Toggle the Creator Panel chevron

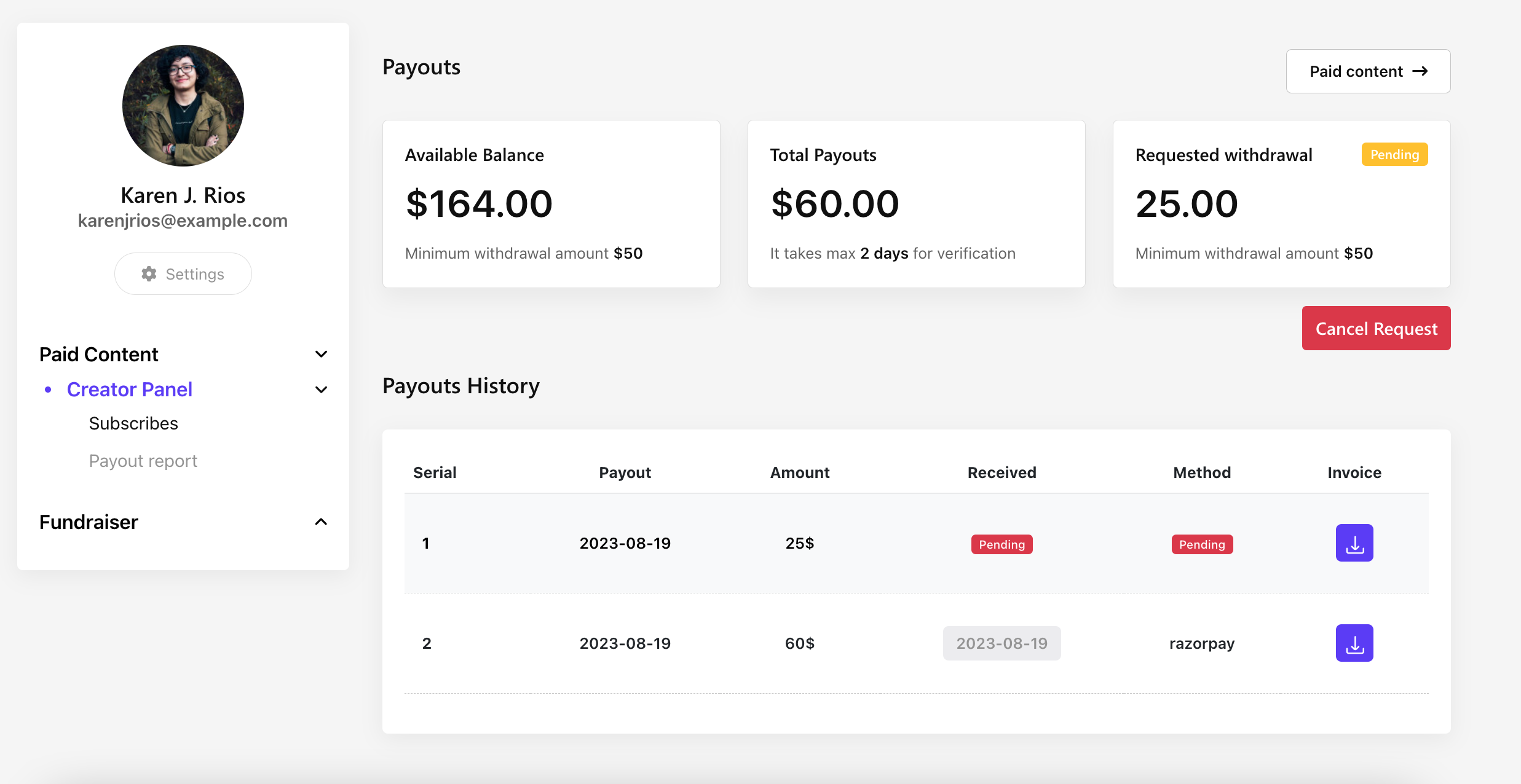click(x=321, y=390)
